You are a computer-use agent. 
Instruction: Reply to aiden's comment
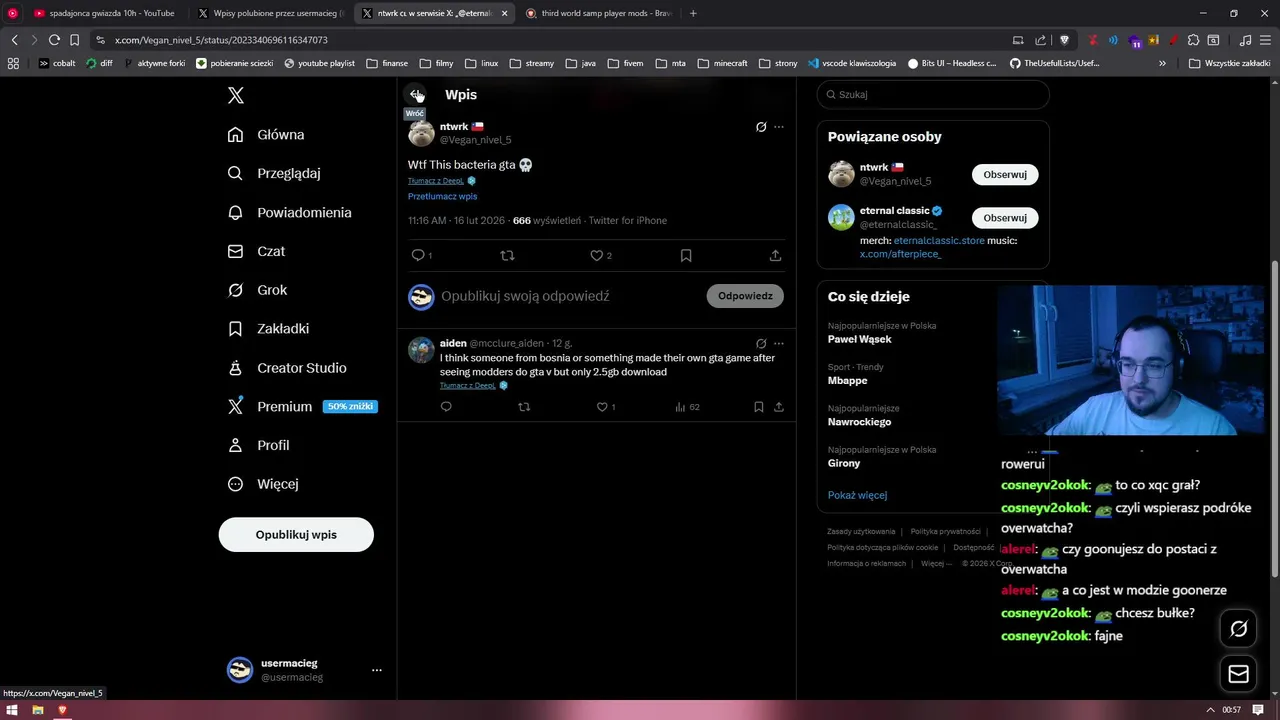(x=446, y=407)
